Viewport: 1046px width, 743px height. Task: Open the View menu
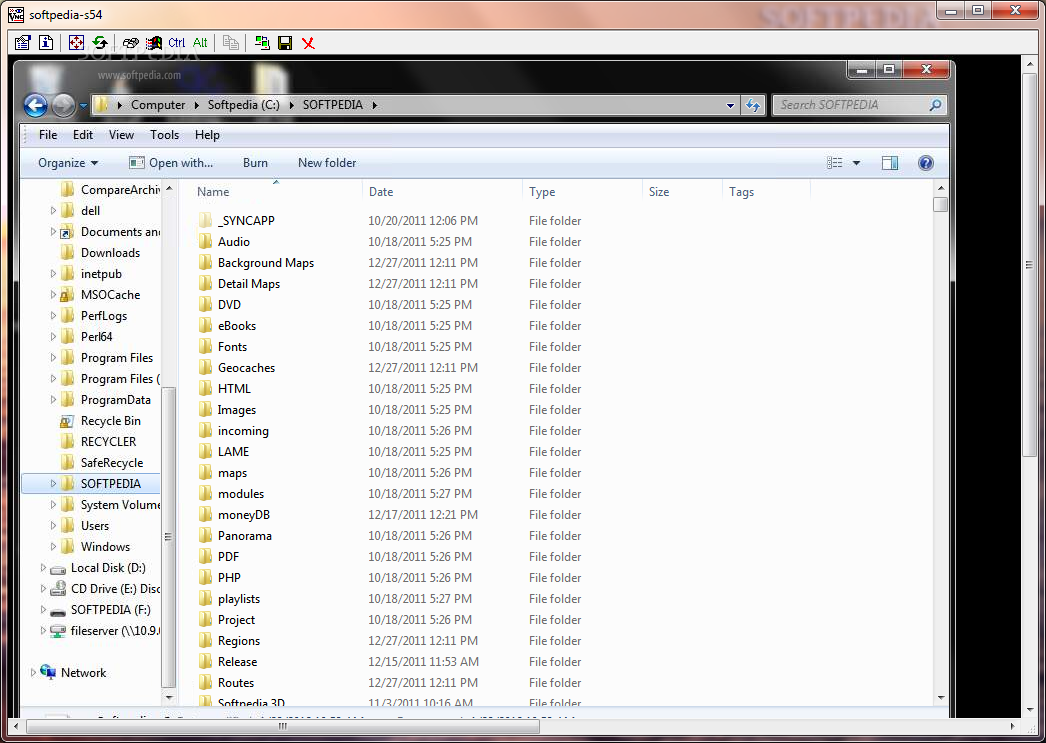(121, 135)
